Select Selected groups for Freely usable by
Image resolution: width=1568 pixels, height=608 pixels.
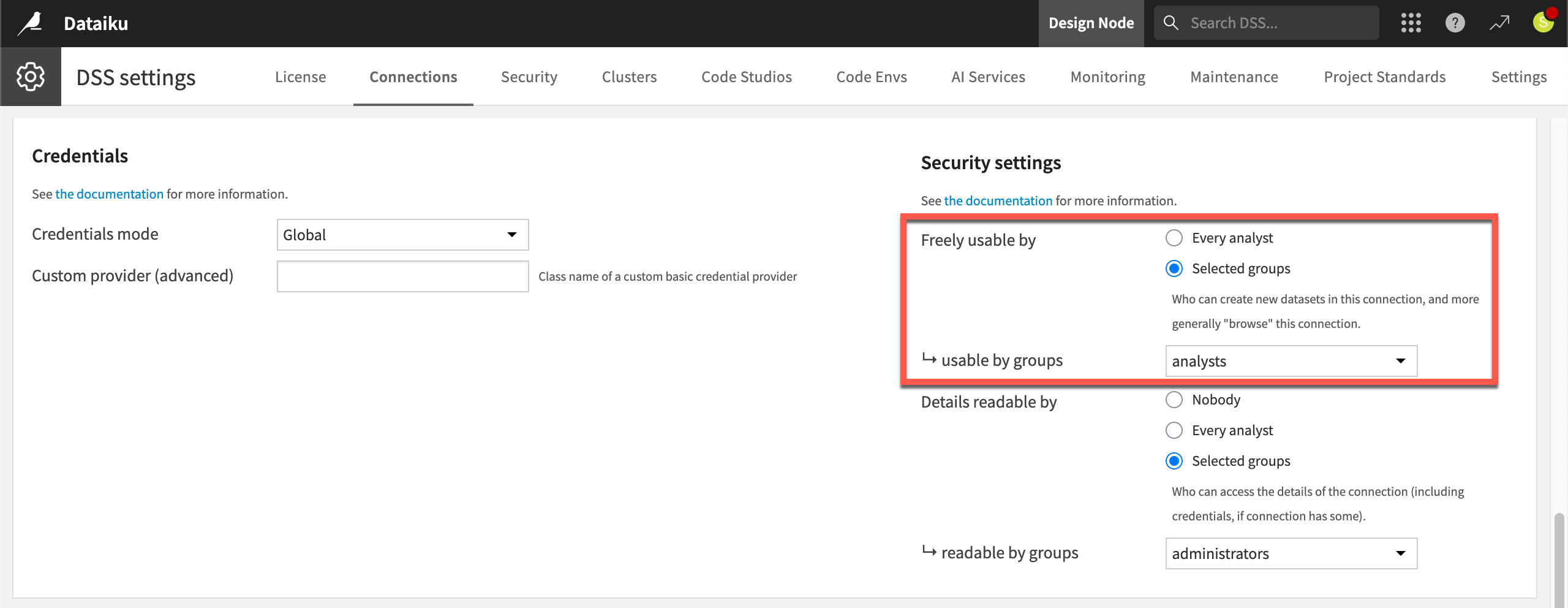point(1174,268)
